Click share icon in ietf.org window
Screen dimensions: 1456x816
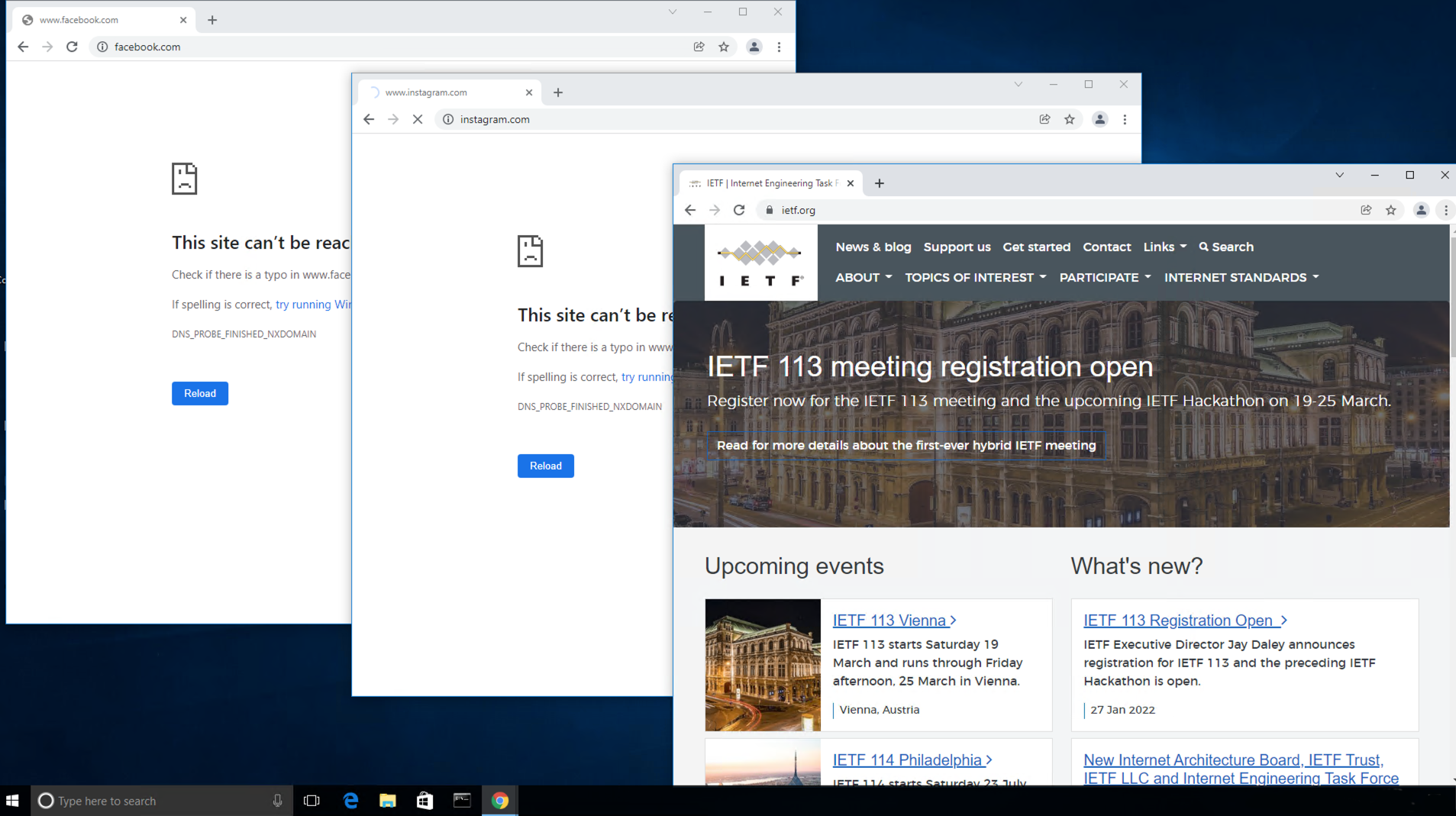[x=1366, y=210]
